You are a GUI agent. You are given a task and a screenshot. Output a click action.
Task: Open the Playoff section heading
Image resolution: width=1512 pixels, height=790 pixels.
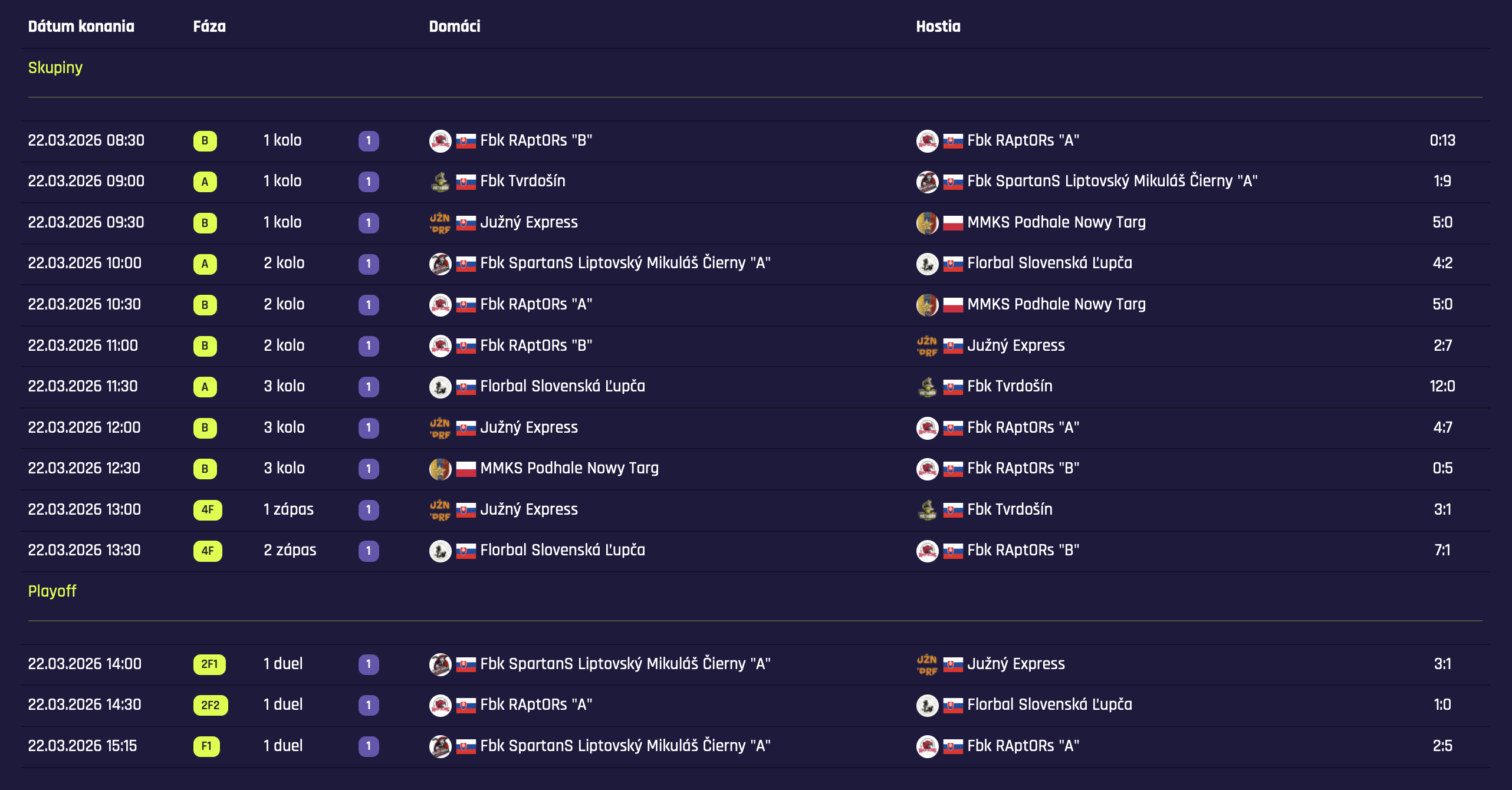click(52, 591)
